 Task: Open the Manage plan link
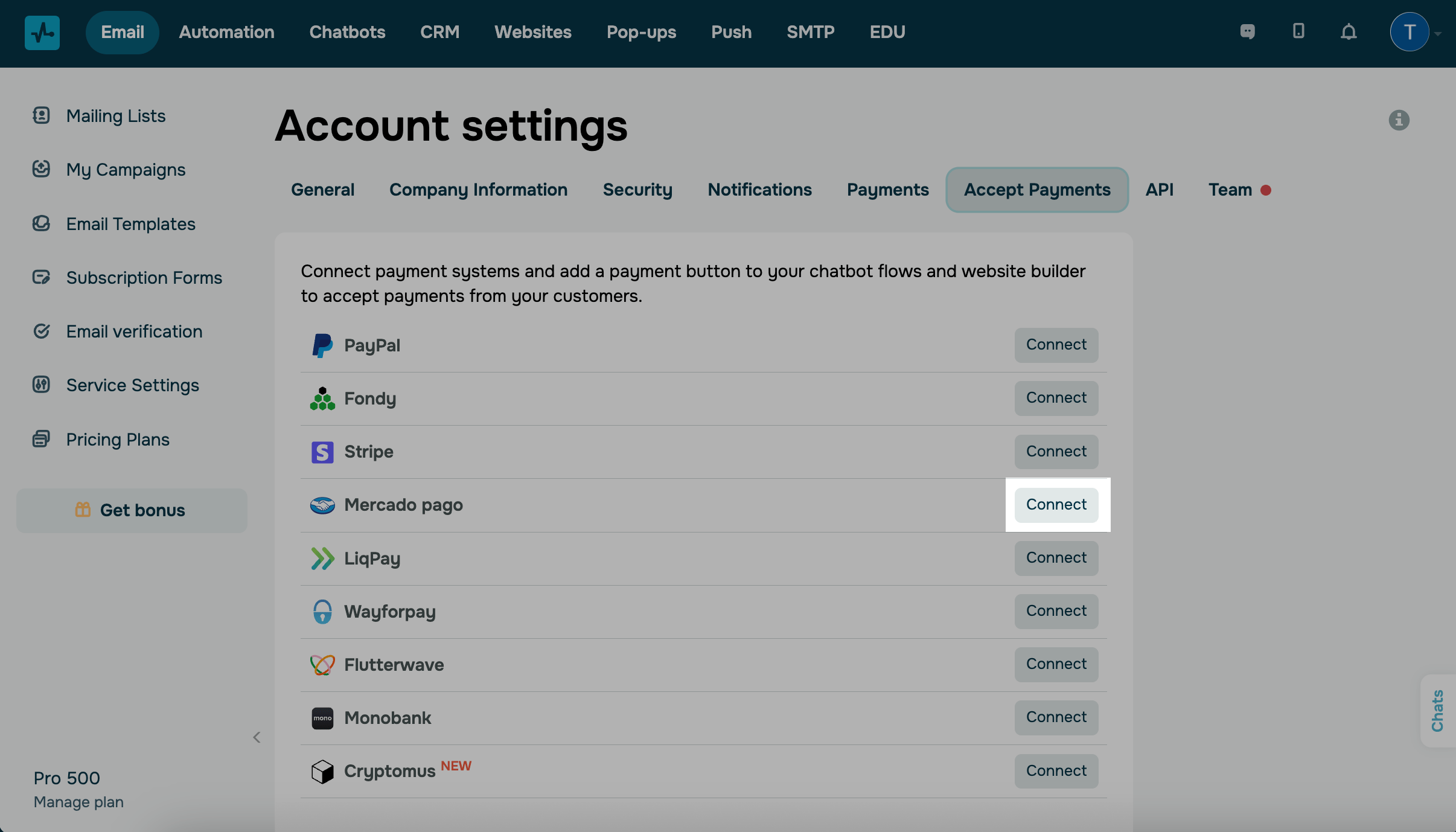(x=78, y=802)
